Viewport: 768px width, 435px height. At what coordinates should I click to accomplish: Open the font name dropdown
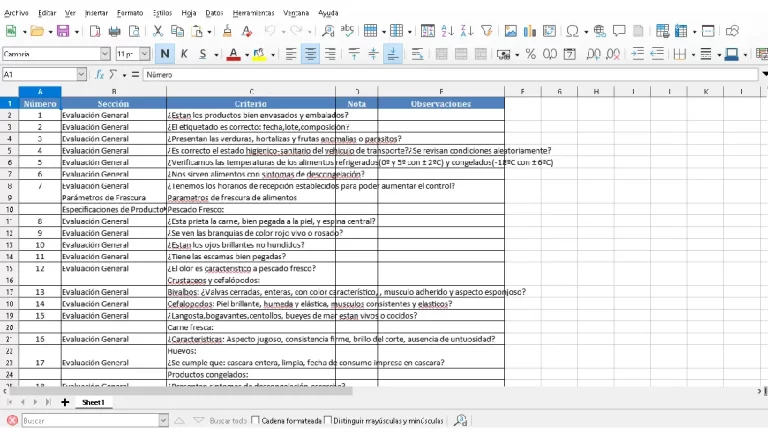pos(105,54)
